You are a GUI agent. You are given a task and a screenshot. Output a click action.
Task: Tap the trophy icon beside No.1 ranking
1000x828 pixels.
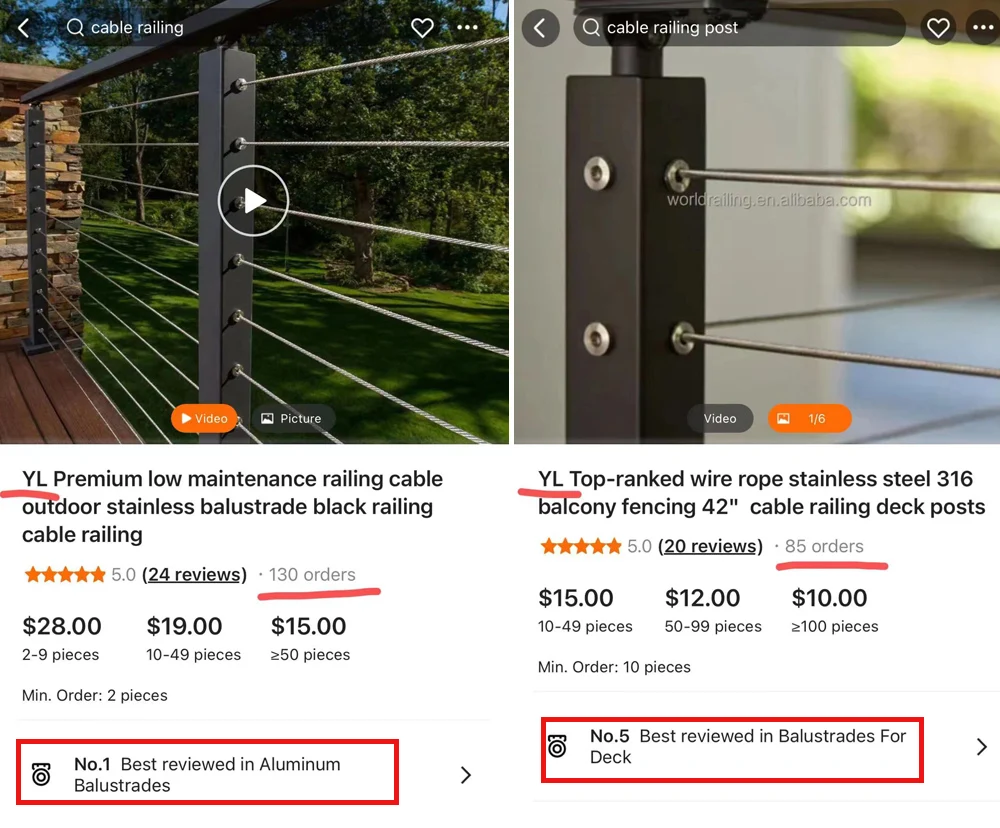click(x=41, y=774)
